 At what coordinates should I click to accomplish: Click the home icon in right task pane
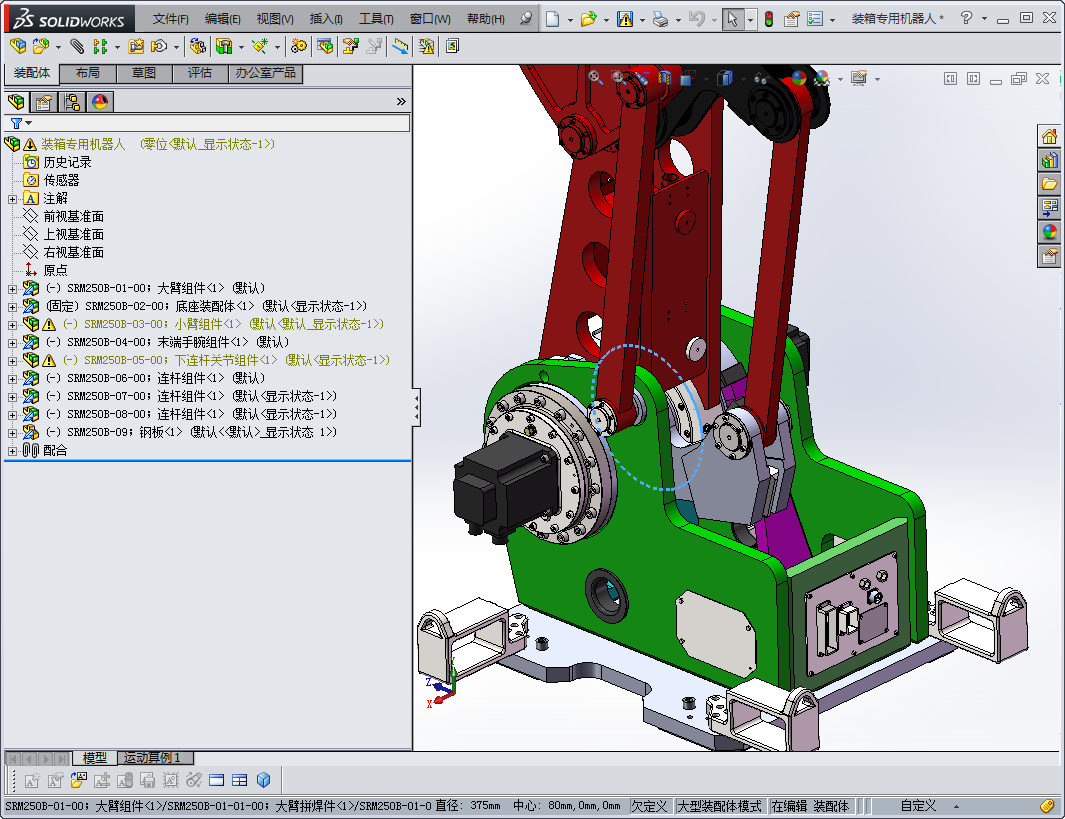tap(1049, 137)
